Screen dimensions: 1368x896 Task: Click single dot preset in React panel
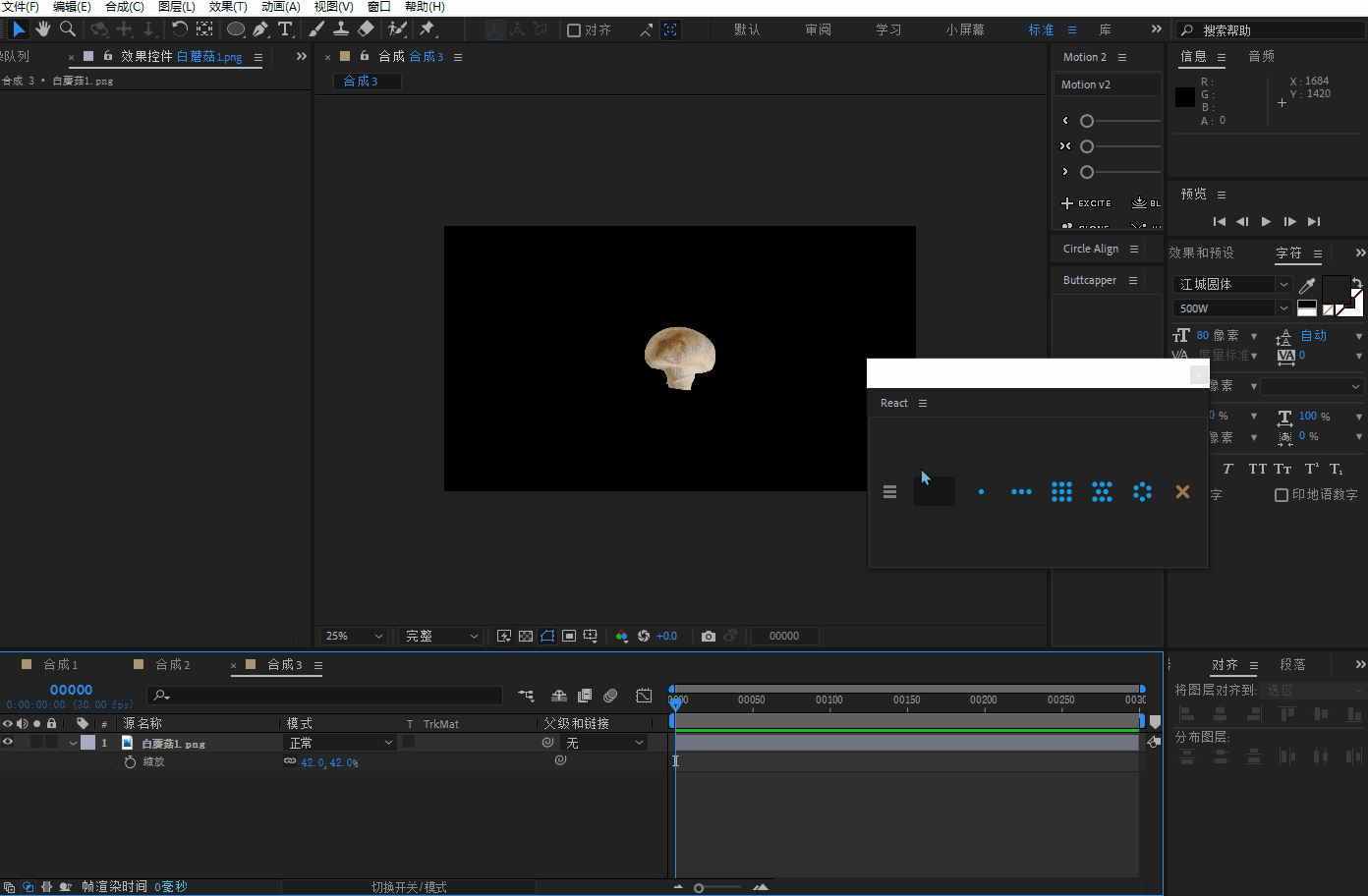point(981,492)
